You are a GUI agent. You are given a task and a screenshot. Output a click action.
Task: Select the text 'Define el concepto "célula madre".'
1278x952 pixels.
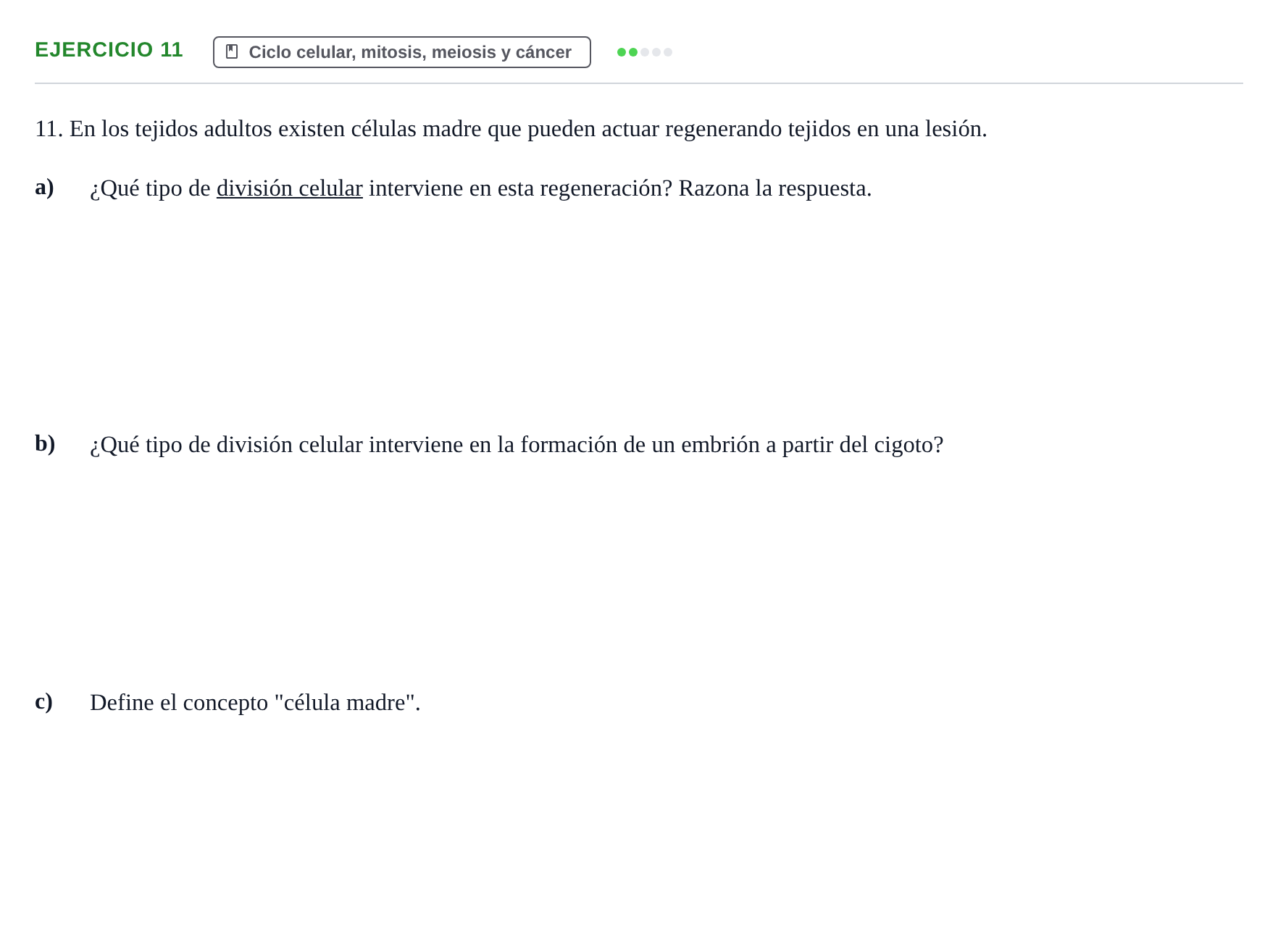point(255,703)
